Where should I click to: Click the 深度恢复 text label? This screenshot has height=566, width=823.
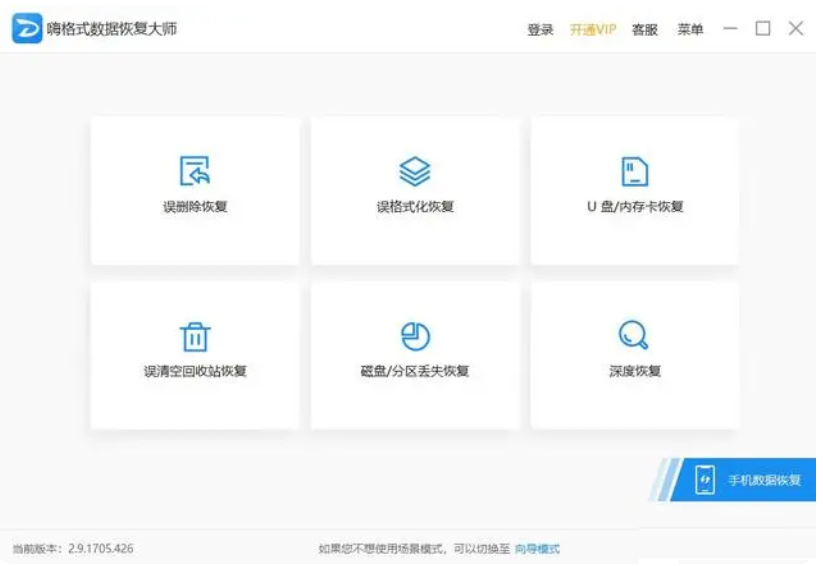[x=635, y=371]
